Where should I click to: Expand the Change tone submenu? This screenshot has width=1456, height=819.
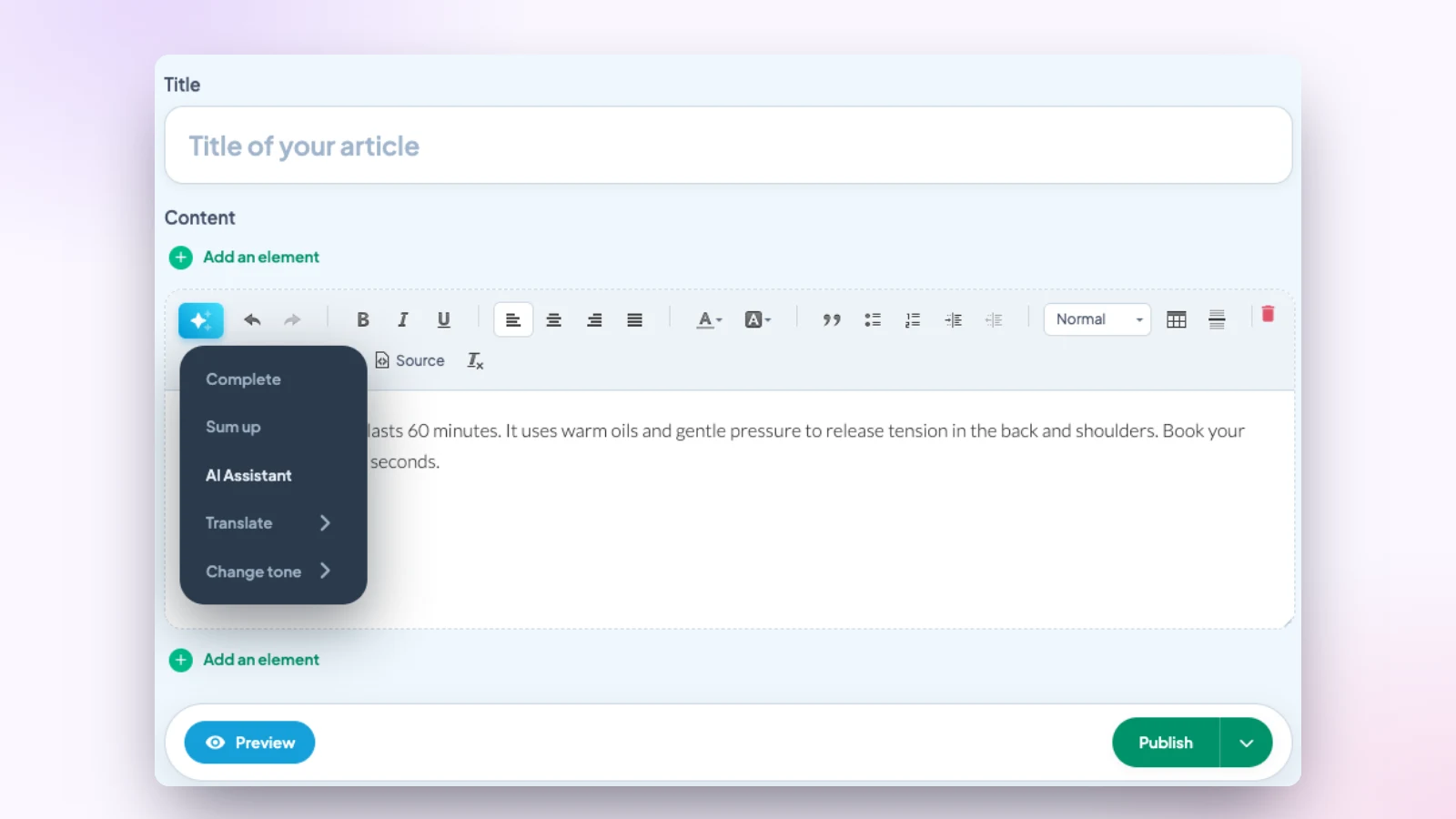[268, 571]
